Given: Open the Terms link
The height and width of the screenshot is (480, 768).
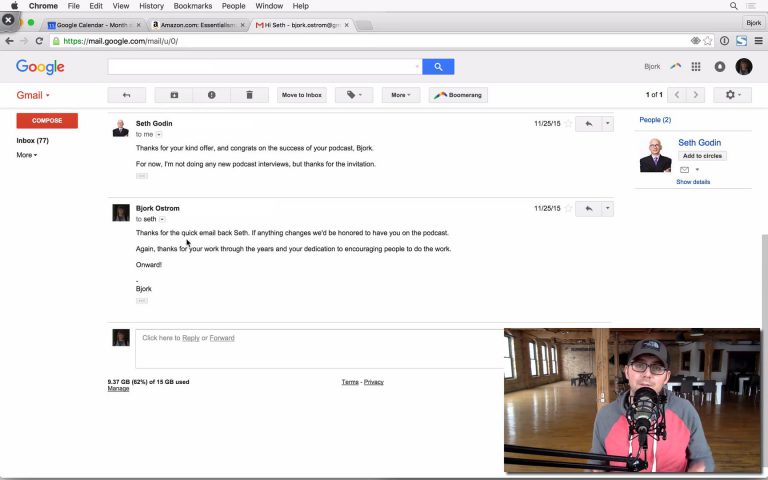Looking at the screenshot, I should (x=350, y=382).
